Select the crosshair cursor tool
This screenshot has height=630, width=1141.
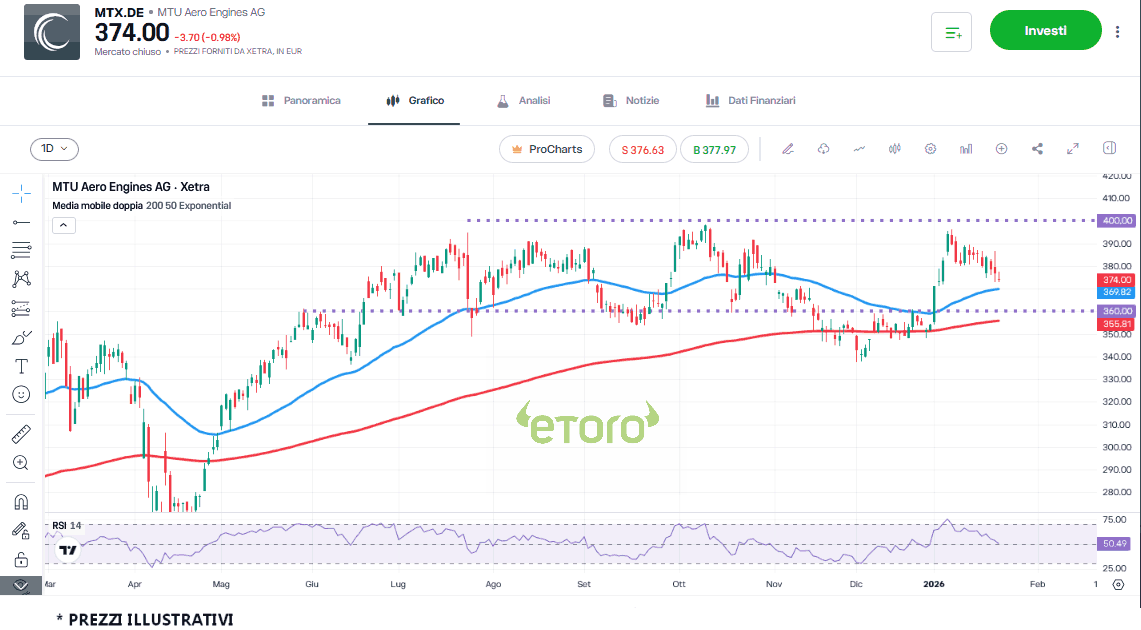(x=21, y=193)
